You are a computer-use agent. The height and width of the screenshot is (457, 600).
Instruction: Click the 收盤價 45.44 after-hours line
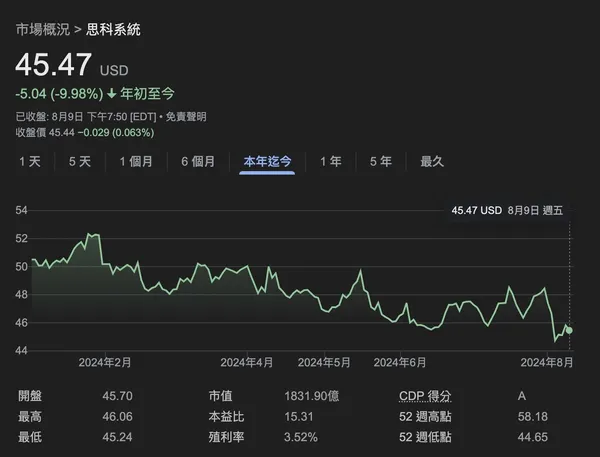pyautogui.click(x=85, y=132)
